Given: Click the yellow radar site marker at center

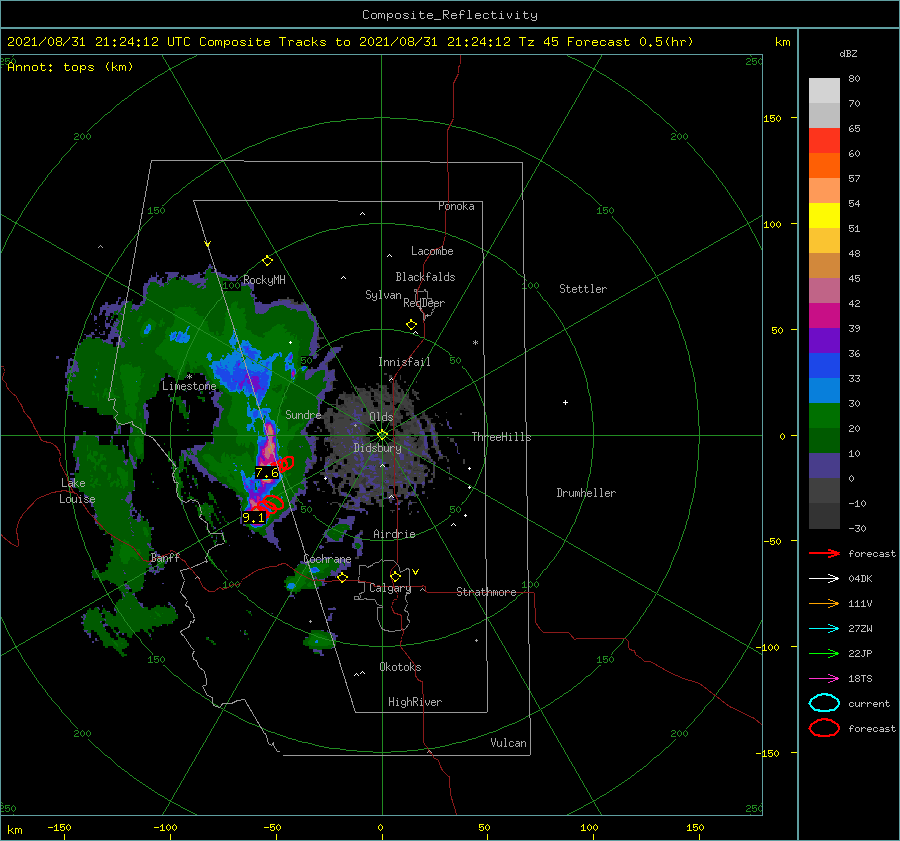Looking at the screenshot, I should tap(382, 435).
